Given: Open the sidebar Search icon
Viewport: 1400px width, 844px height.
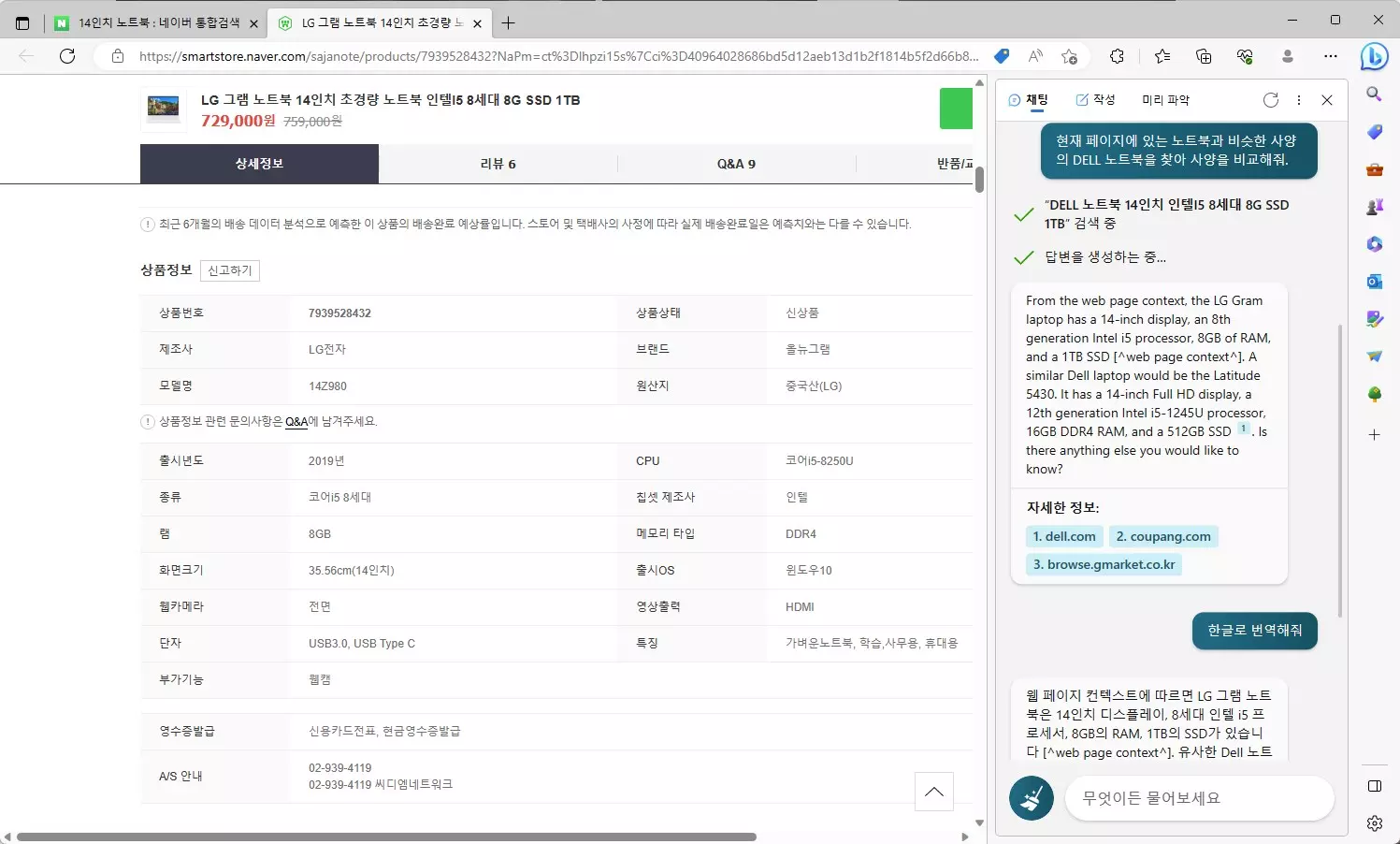Looking at the screenshot, I should click(1374, 94).
